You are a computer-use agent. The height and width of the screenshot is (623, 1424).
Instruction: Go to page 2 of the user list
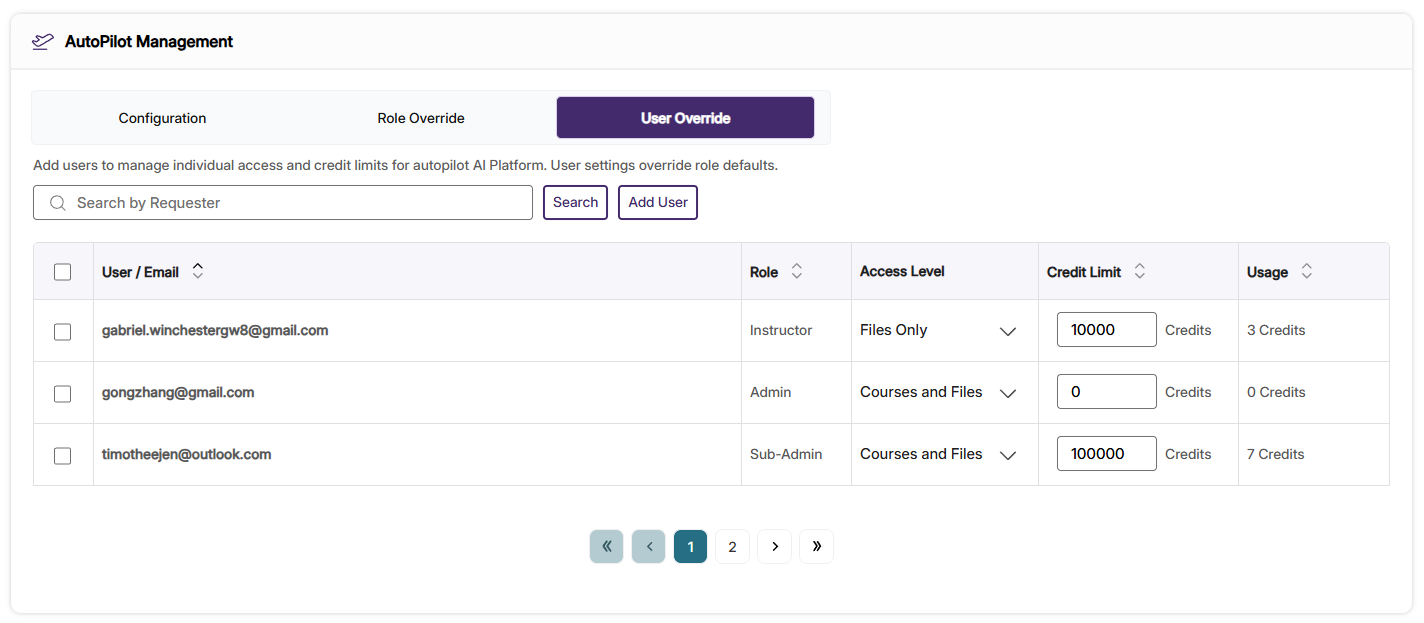[732, 546]
